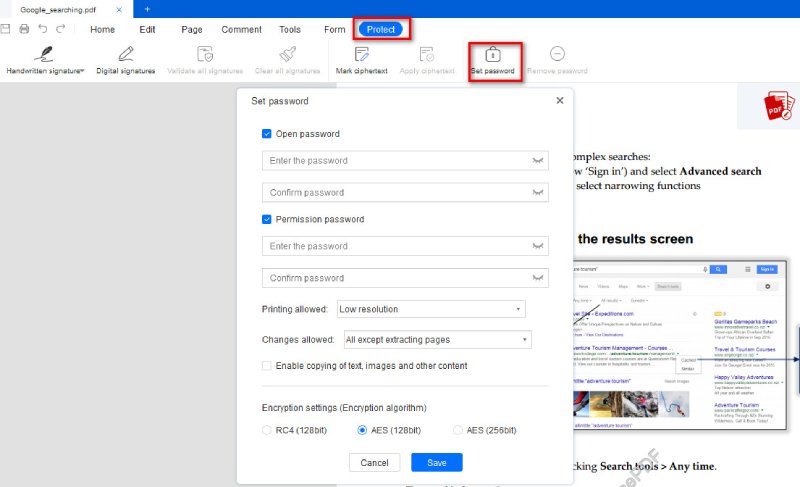Click the print icon in quick toolbar
This screenshot has width=800, height=487.
click(24, 29)
